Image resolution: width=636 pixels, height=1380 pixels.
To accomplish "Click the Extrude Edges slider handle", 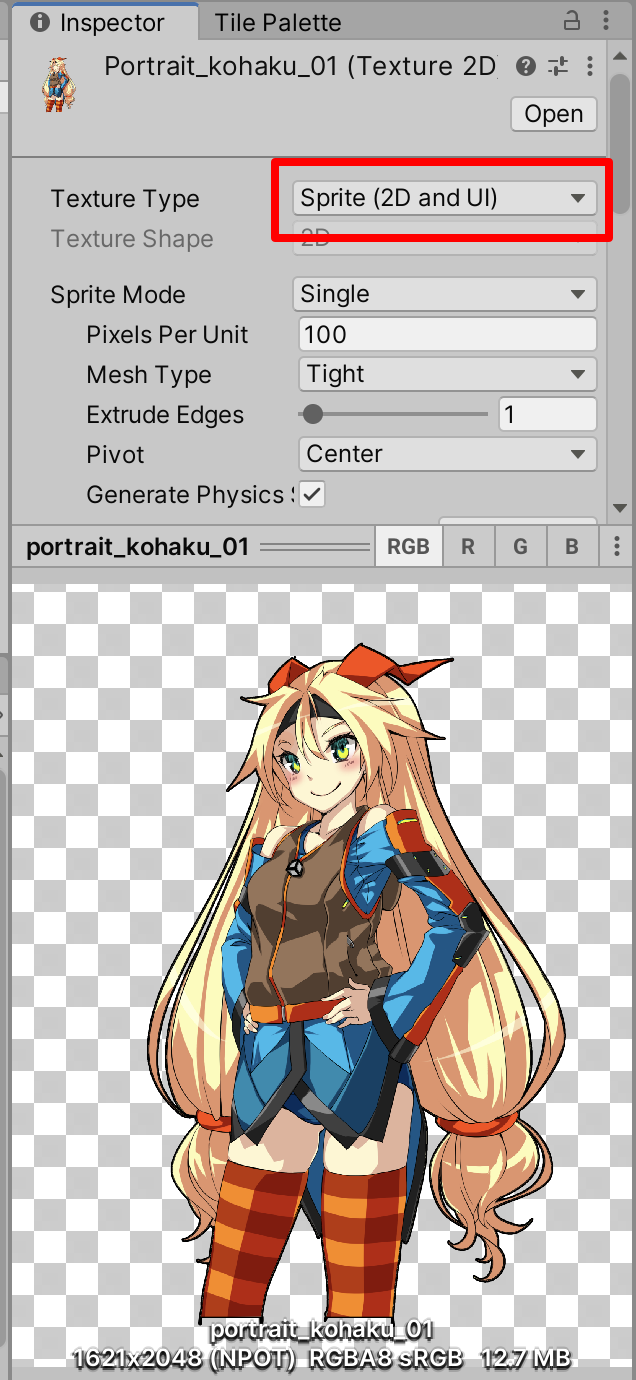I will pyautogui.click(x=313, y=414).
